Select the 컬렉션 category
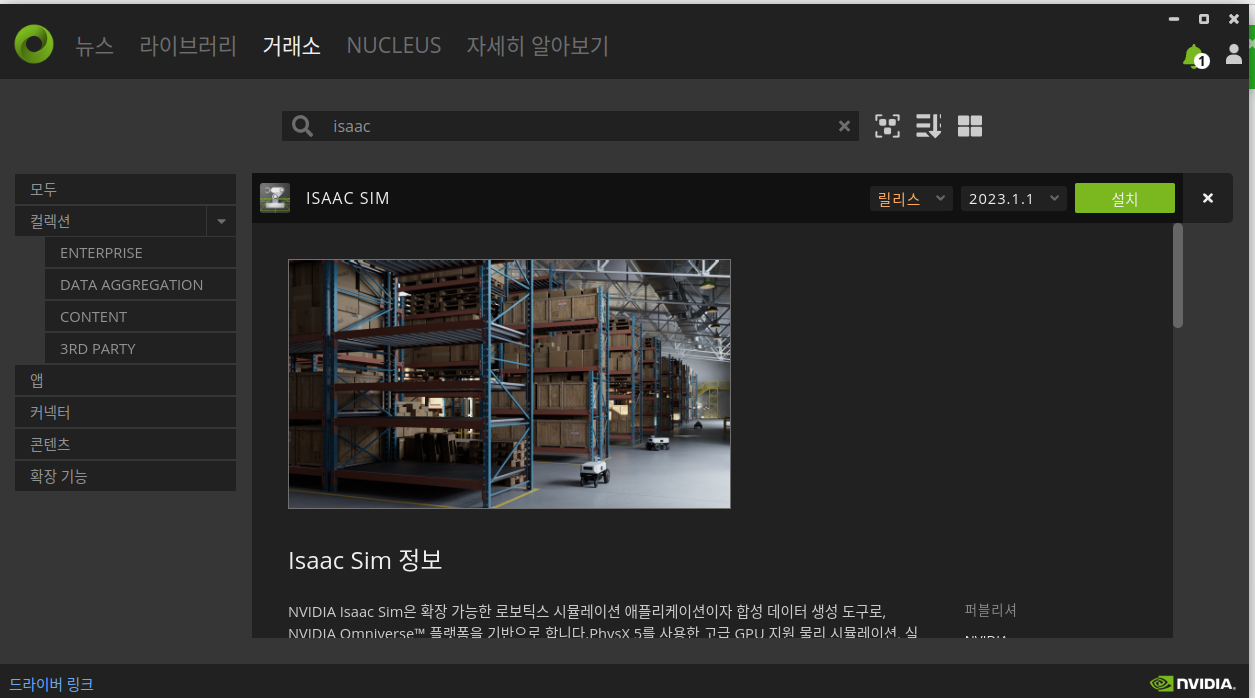Viewport: 1255px width, 698px height. click(x=111, y=221)
